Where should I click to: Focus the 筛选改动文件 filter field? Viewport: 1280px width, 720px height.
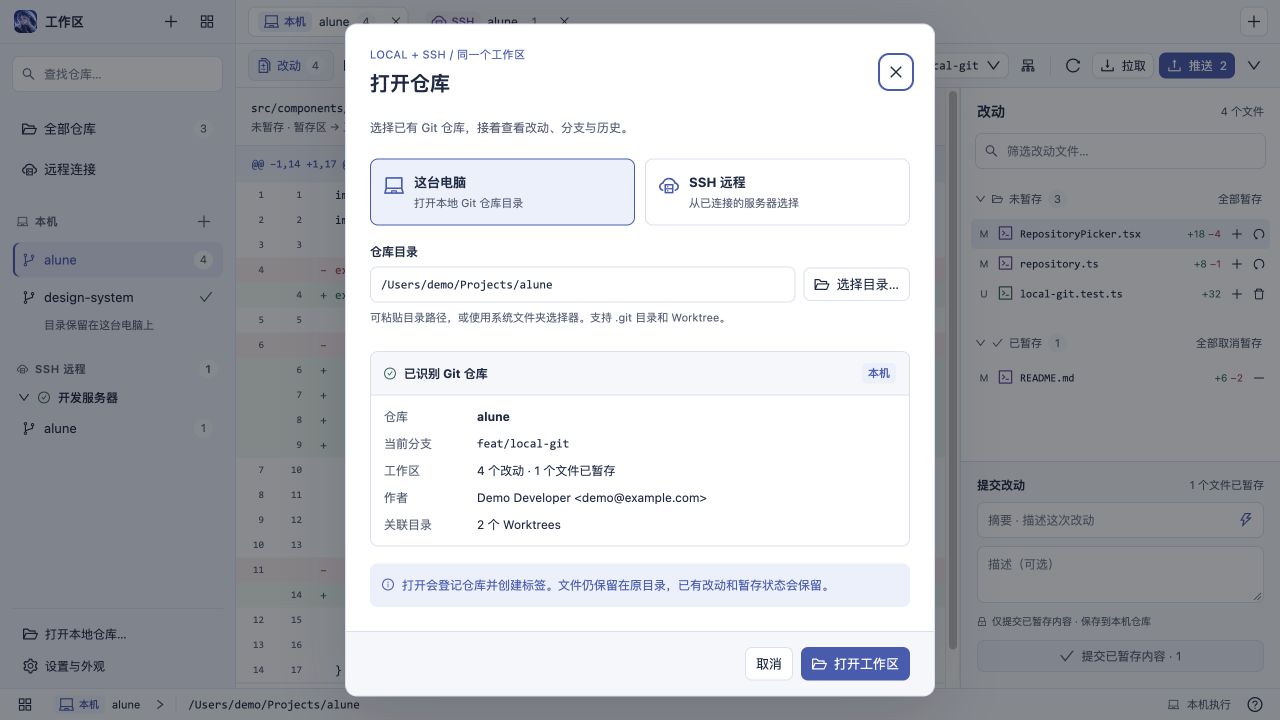click(x=1119, y=151)
